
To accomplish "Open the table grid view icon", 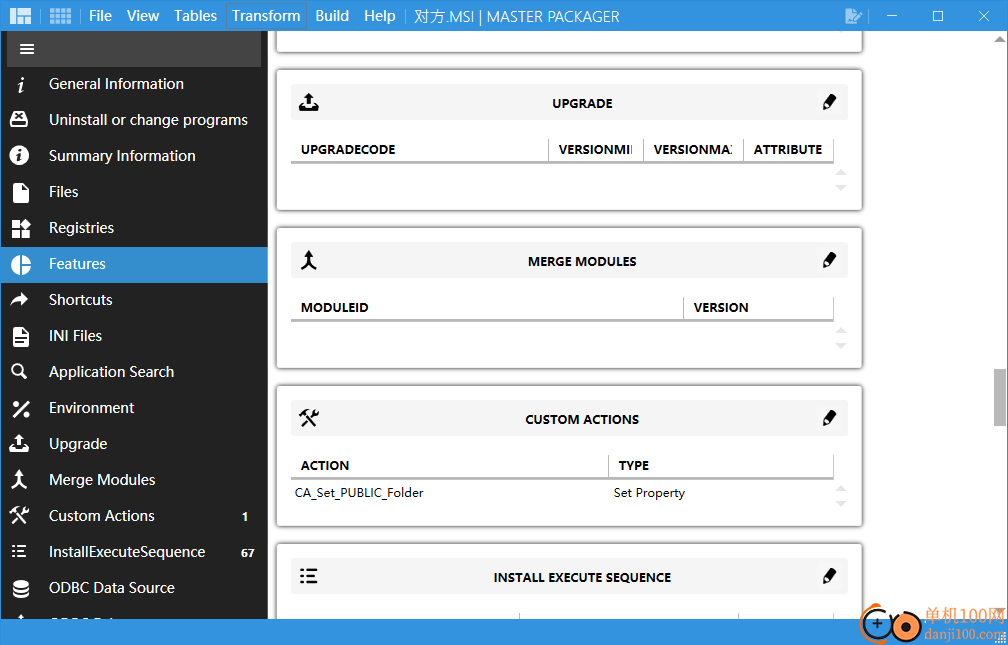I will pos(60,16).
